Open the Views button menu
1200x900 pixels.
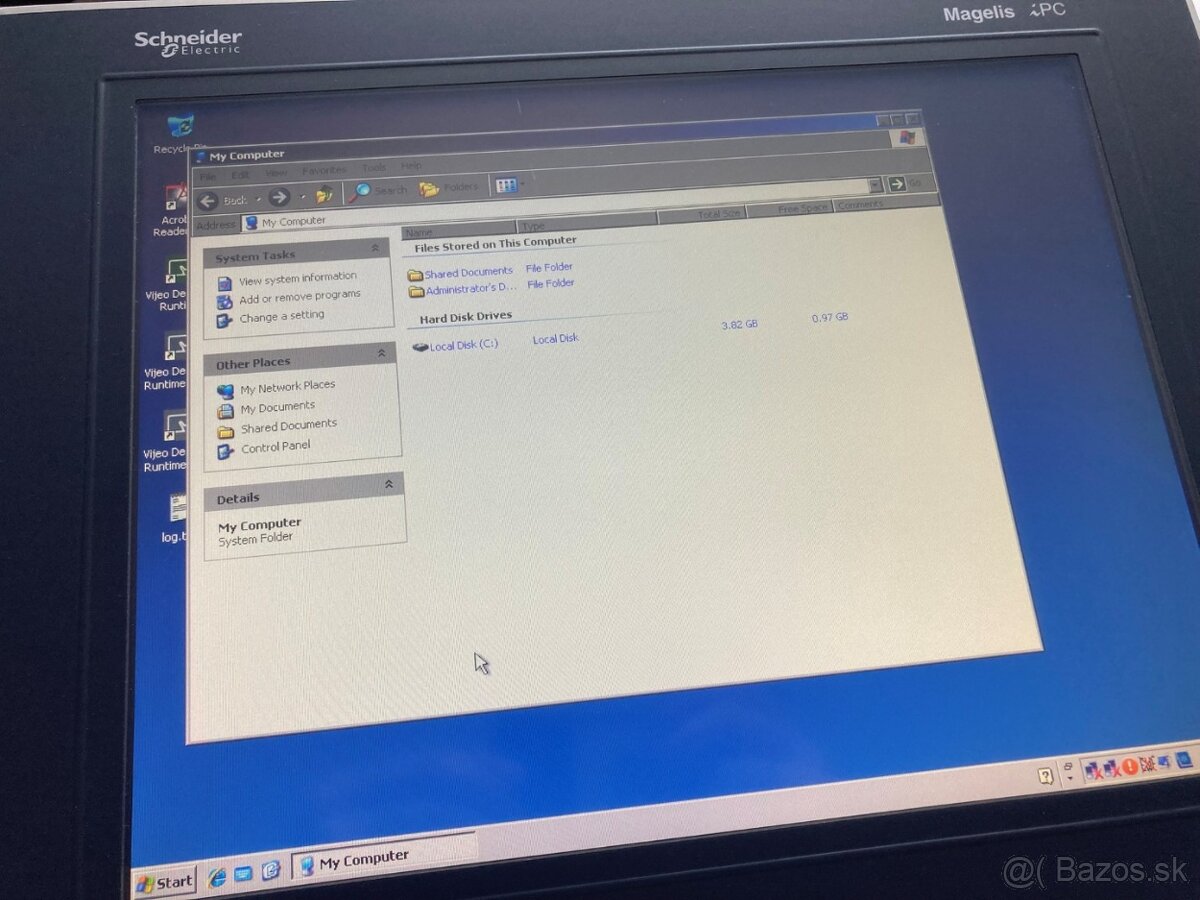click(x=509, y=185)
